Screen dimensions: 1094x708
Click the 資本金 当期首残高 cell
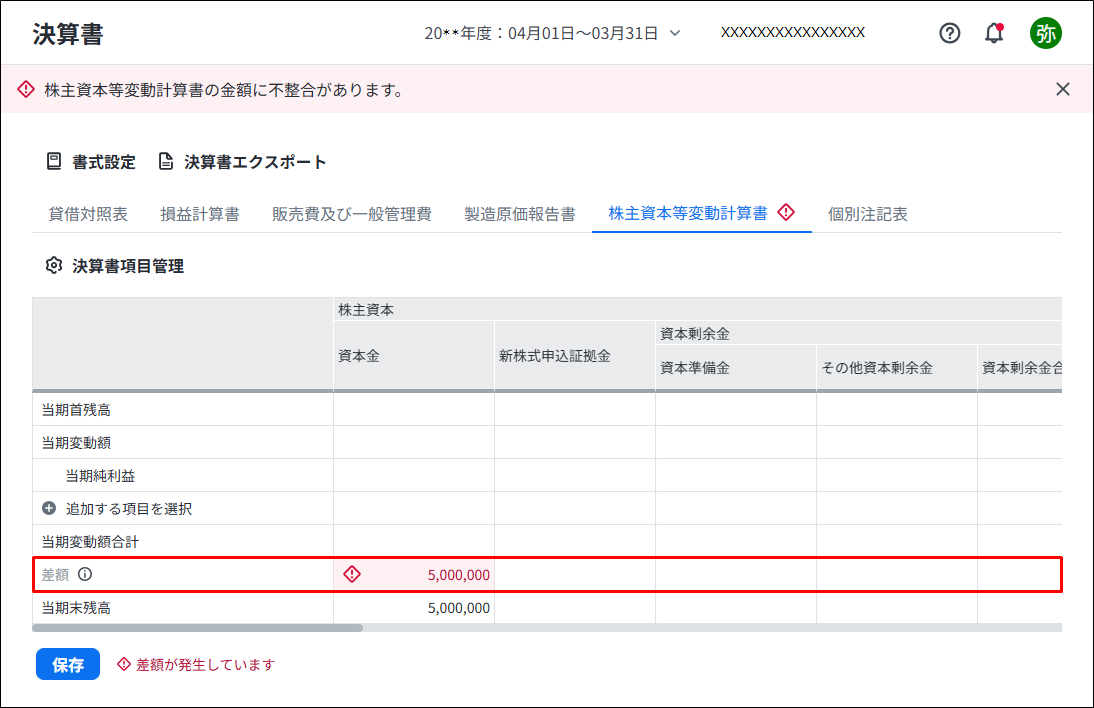pyautogui.click(x=413, y=410)
